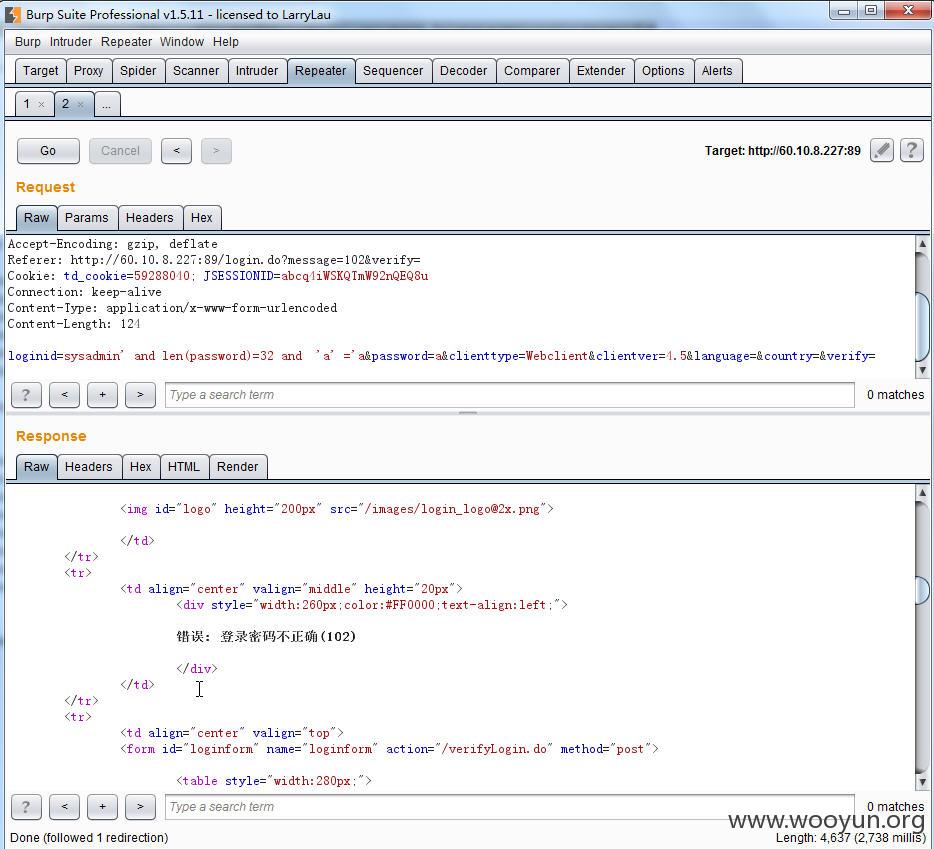934x849 pixels.
Task: Open response Render tab
Action: (238, 467)
